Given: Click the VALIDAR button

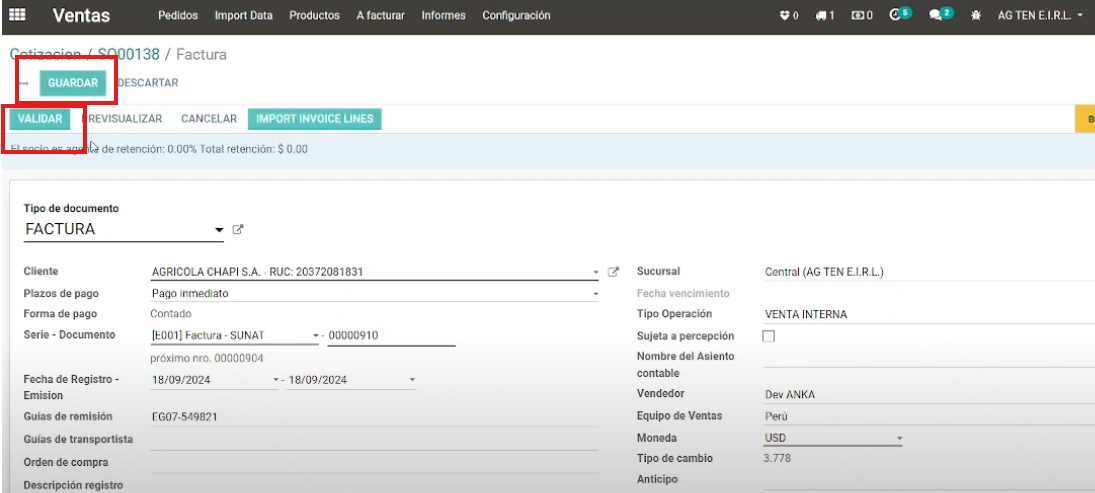Looking at the screenshot, I should [x=40, y=119].
